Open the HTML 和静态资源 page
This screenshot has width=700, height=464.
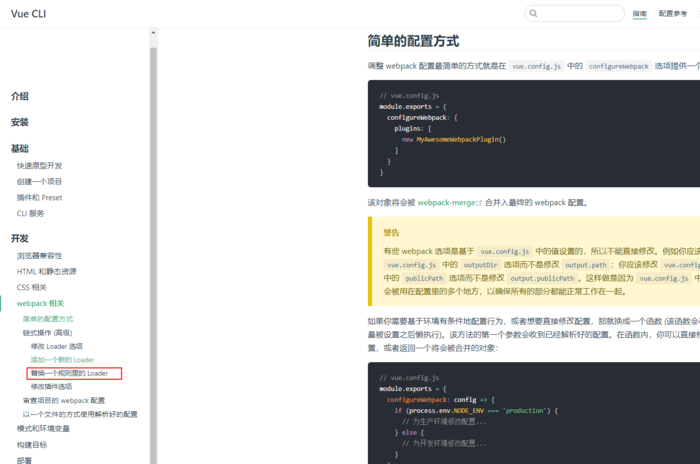(x=46, y=272)
